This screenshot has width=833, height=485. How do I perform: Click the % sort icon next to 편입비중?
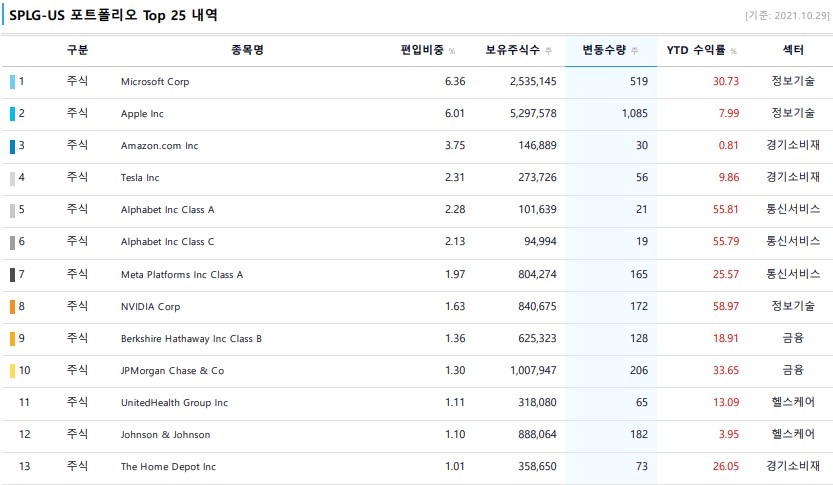coord(452,51)
